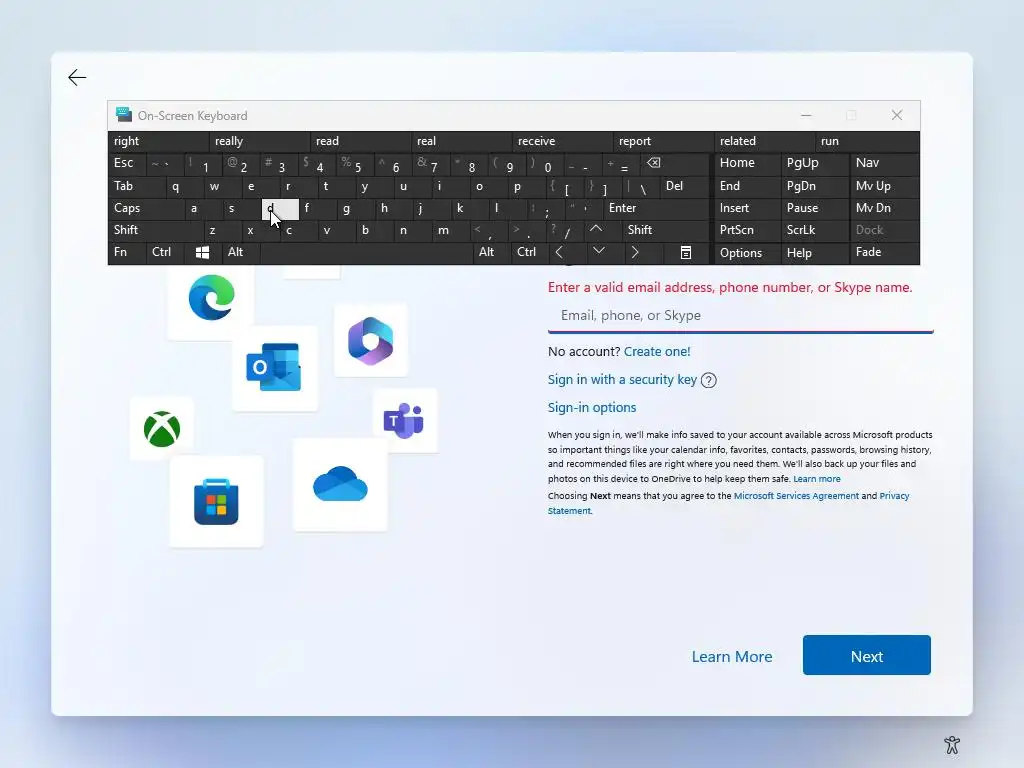The image size is (1024, 768).
Task: Click the Windows logo key on the keyboard
Action: (x=202, y=252)
